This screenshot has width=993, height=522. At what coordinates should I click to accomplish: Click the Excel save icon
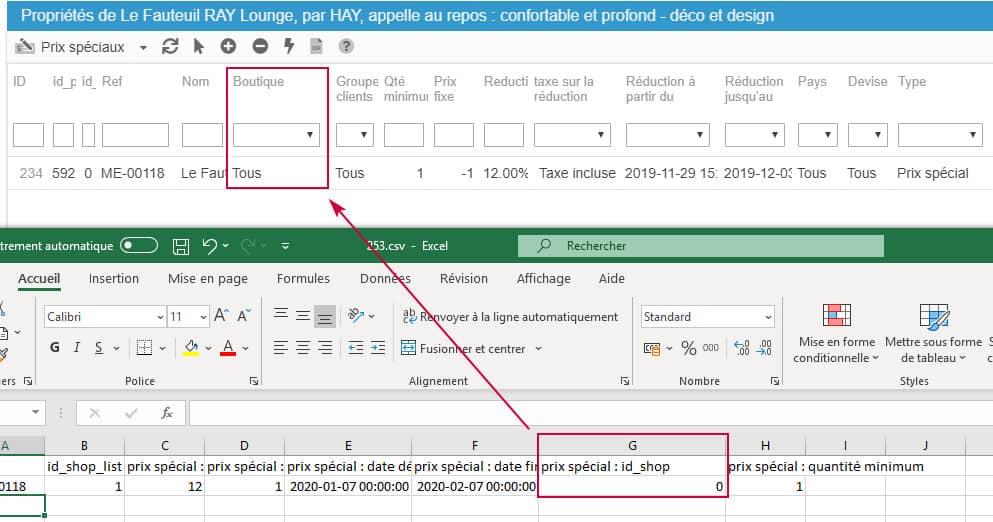181,245
